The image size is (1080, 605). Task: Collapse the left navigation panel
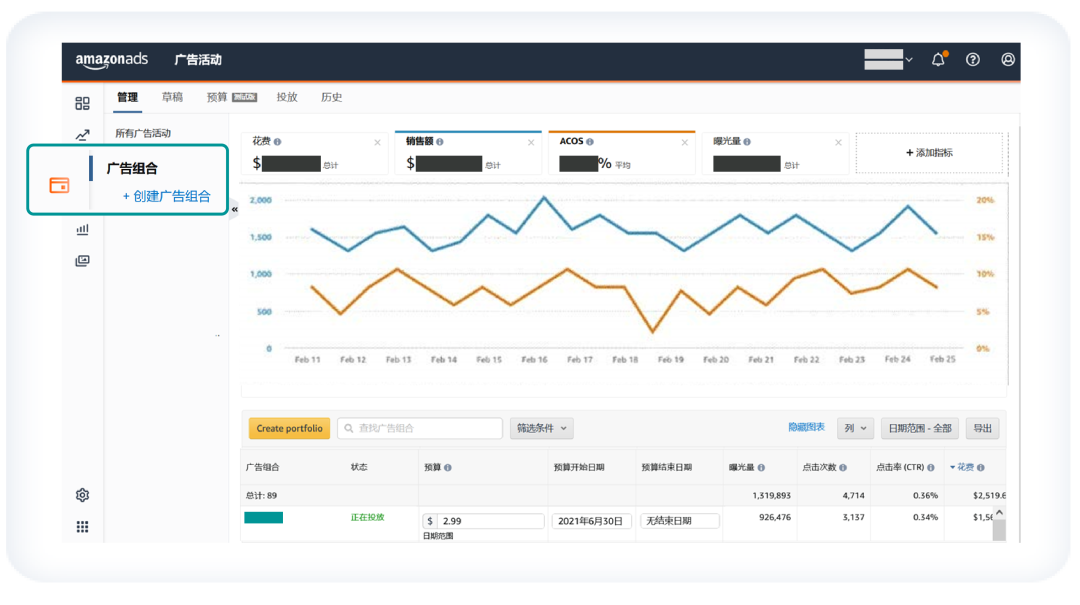pos(235,210)
